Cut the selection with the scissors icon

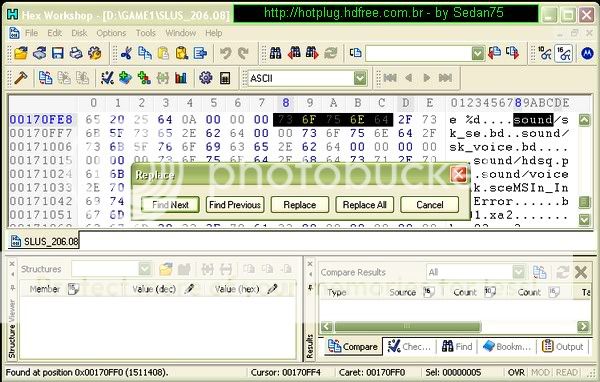click(126, 53)
